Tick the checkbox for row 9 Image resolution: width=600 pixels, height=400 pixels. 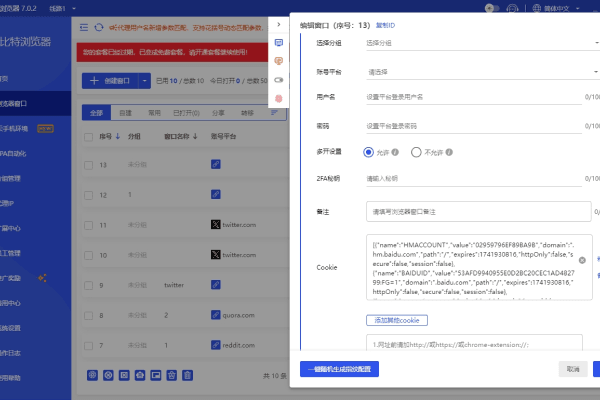tap(88, 286)
